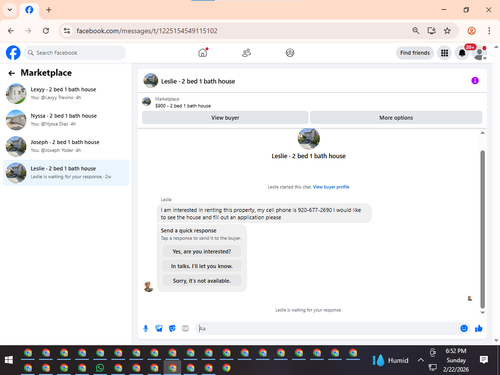Click Find friends button
The image size is (500, 375).
[415, 53]
